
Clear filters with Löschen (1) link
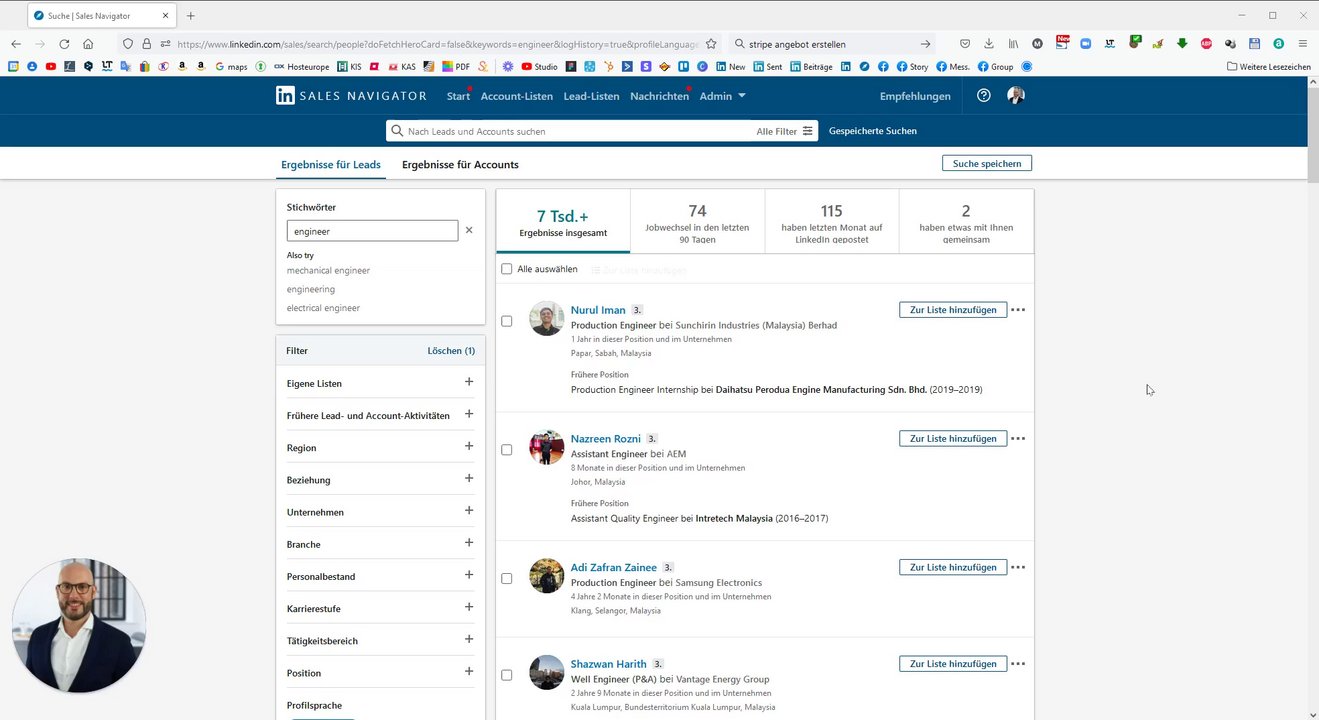click(451, 351)
